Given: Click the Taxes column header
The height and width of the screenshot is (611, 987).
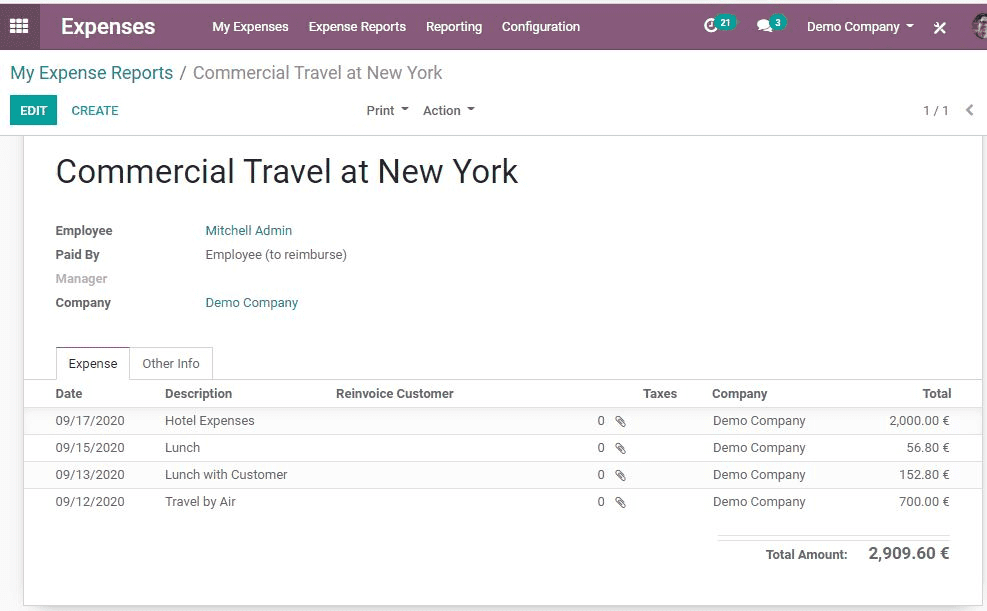Looking at the screenshot, I should 660,393.
